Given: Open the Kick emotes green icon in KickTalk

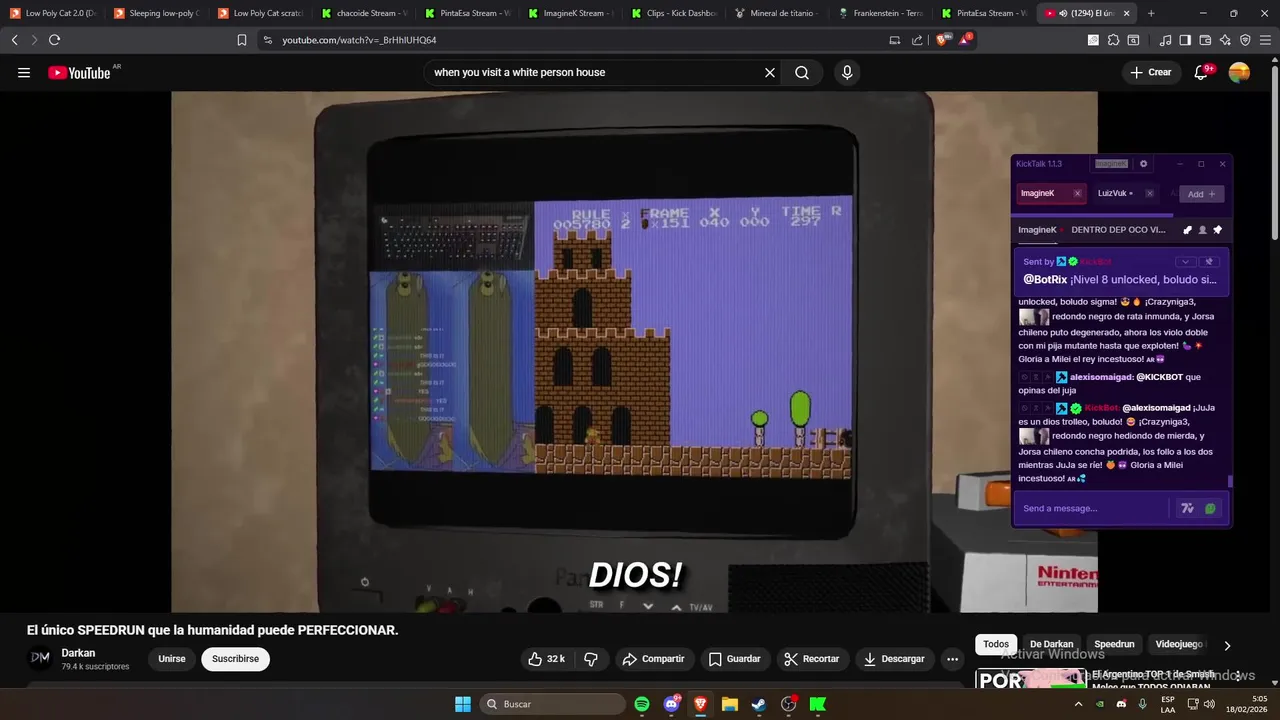Looking at the screenshot, I should pos(1210,508).
